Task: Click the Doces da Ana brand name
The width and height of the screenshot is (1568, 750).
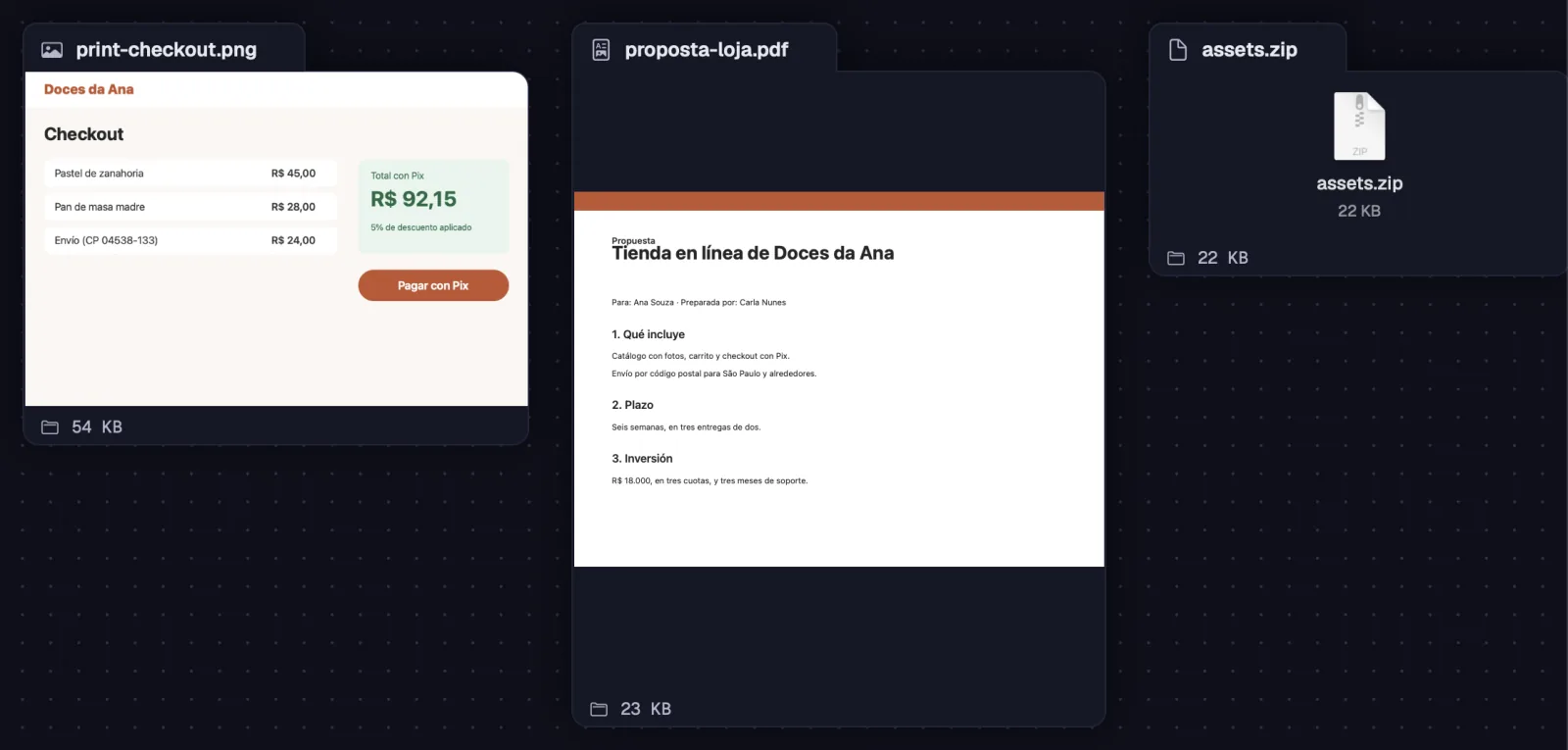Action: (x=89, y=89)
